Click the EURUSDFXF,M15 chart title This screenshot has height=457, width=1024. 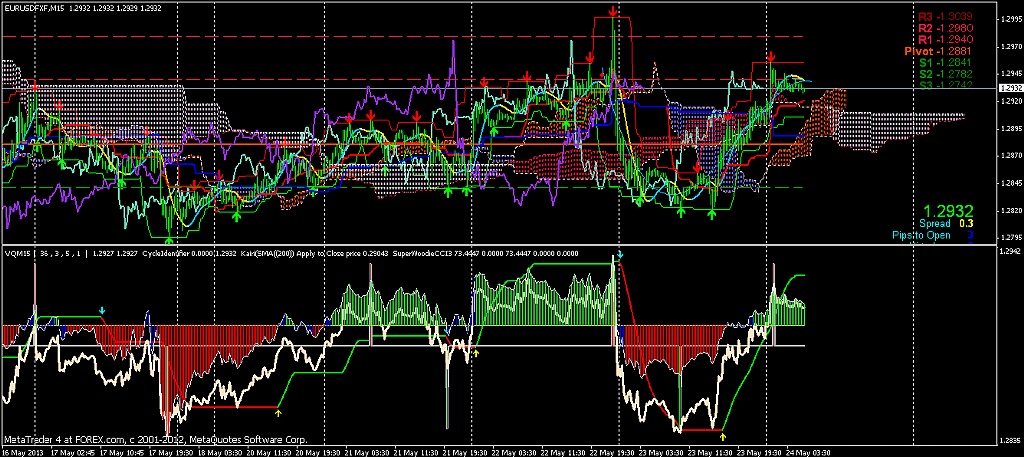(x=36, y=7)
